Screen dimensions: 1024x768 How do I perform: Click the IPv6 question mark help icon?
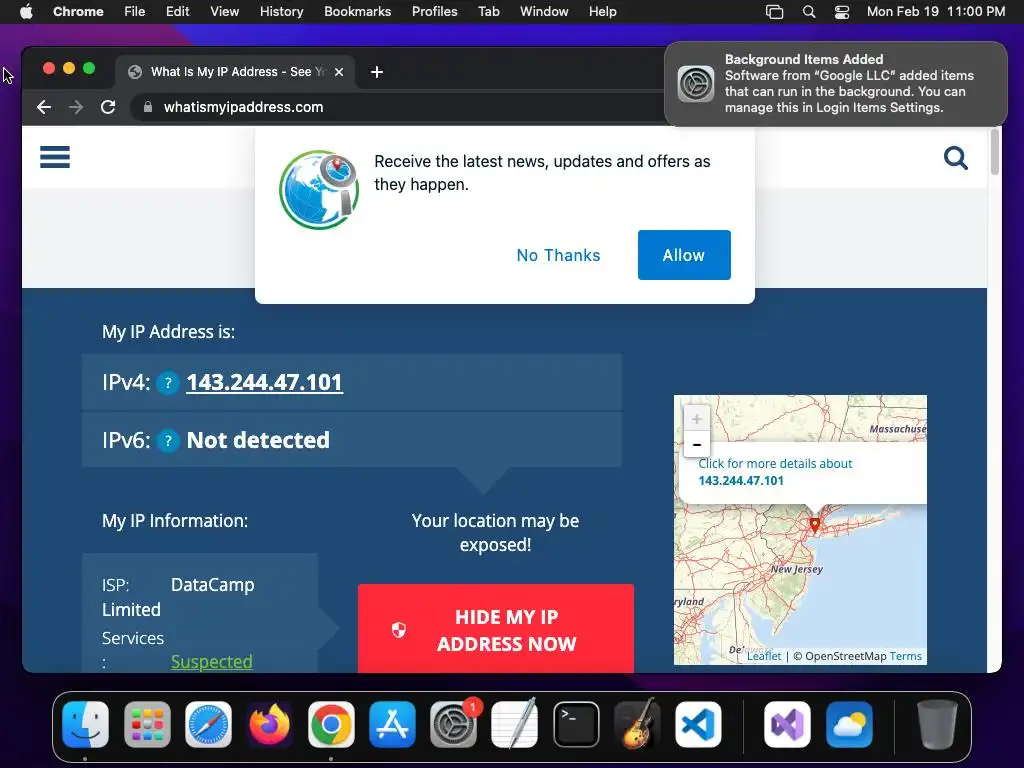tap(168, 441)
